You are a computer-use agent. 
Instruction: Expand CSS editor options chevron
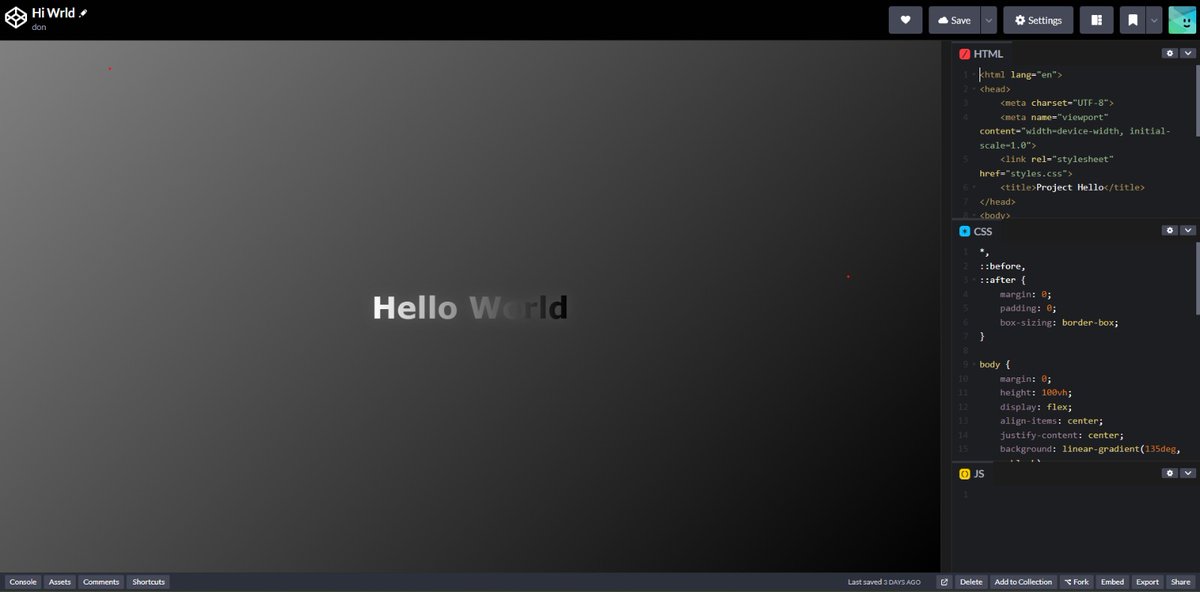[1188, 230]
